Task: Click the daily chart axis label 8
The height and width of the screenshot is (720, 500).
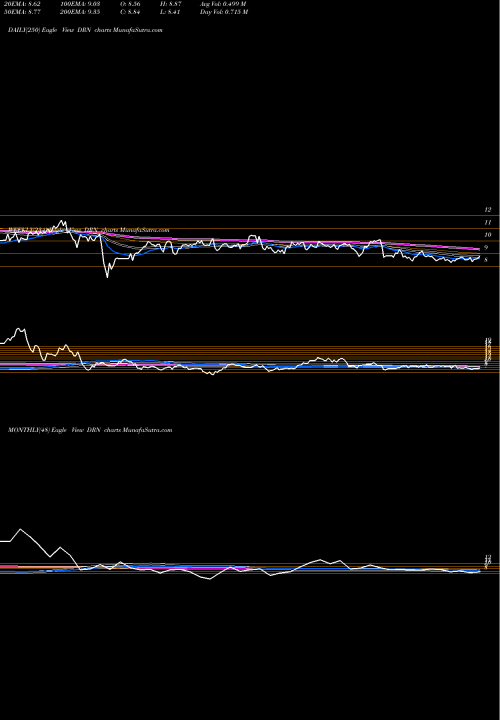Action: coord(486,260)
